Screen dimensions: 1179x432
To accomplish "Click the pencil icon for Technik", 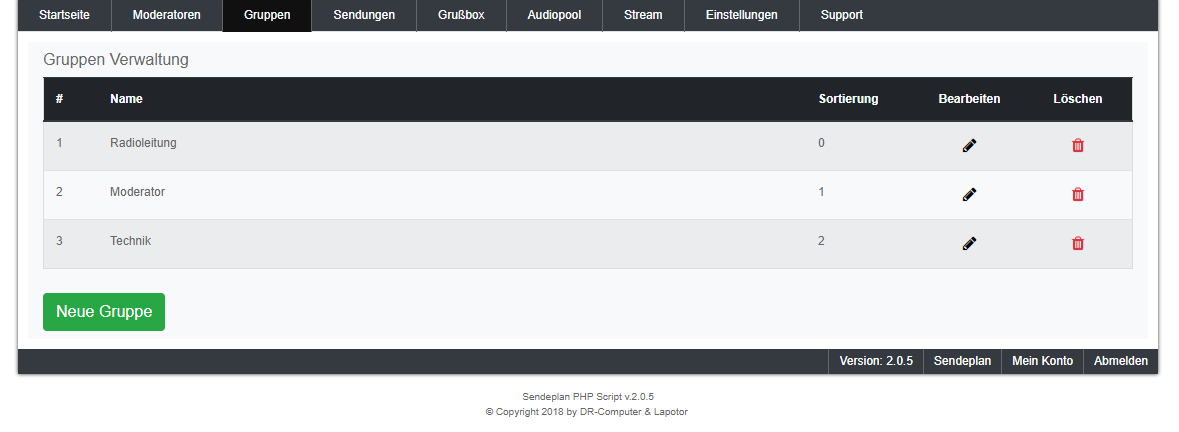I will pos(969,243).
